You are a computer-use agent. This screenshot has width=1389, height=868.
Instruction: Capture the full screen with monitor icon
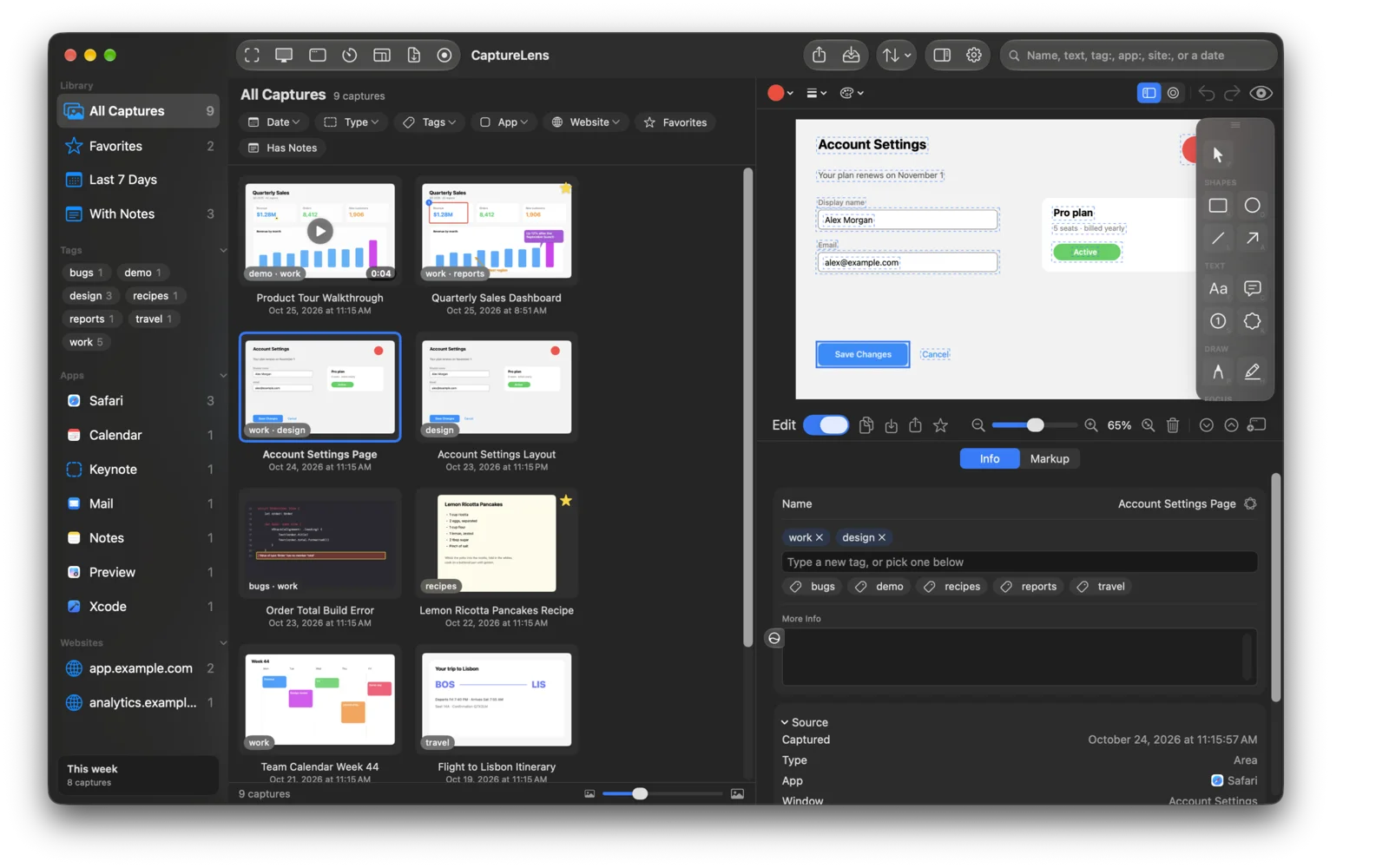point(284,56)
